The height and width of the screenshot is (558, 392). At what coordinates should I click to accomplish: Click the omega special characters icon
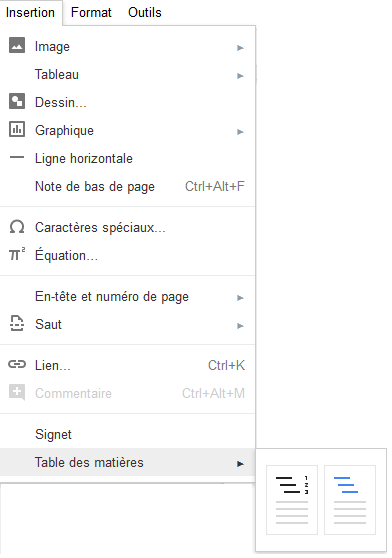tap(17, 227)
